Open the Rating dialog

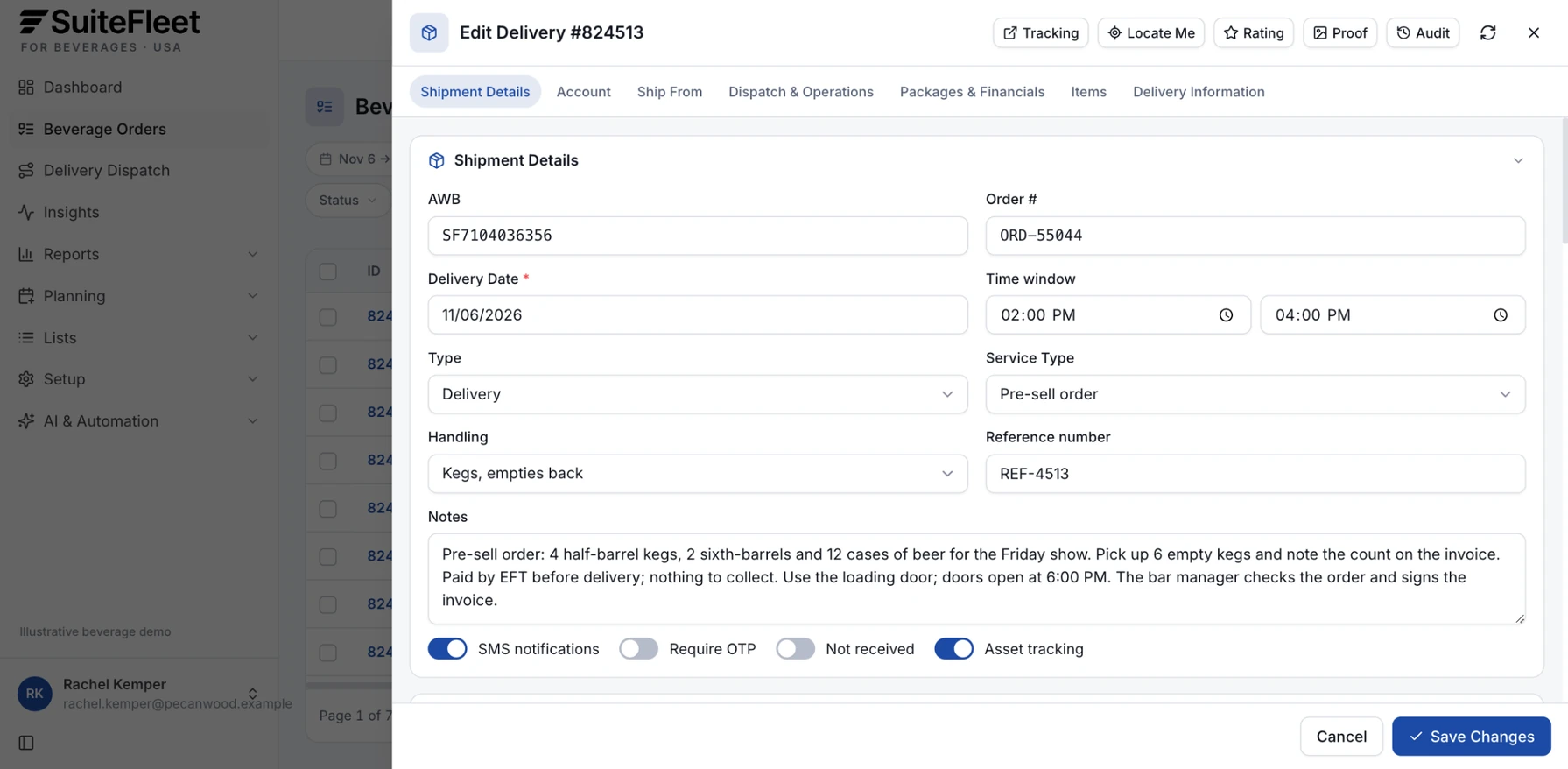pos(1253,32)
